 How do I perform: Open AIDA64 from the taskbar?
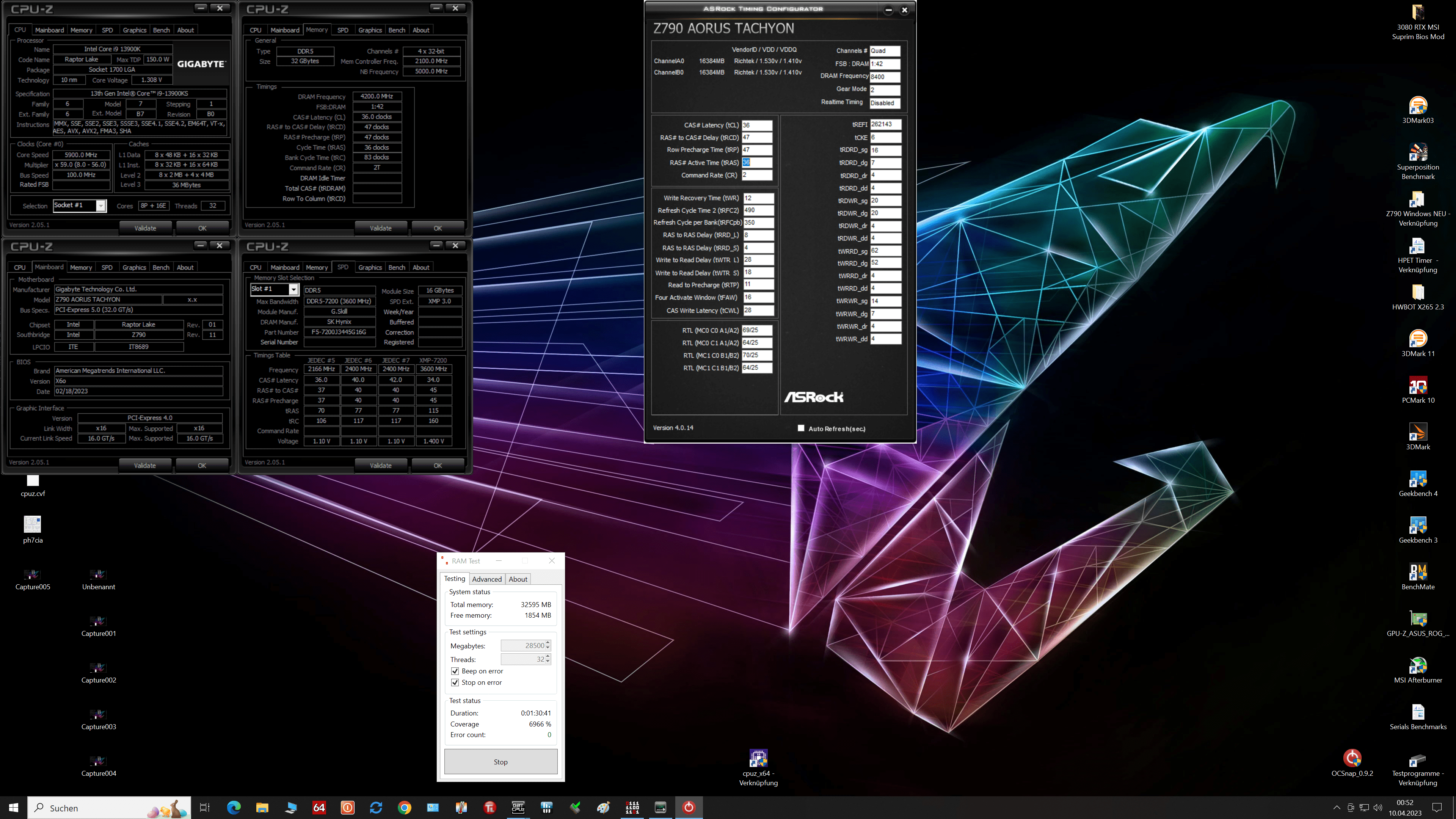pyautogui.click(x=319, y=808)
